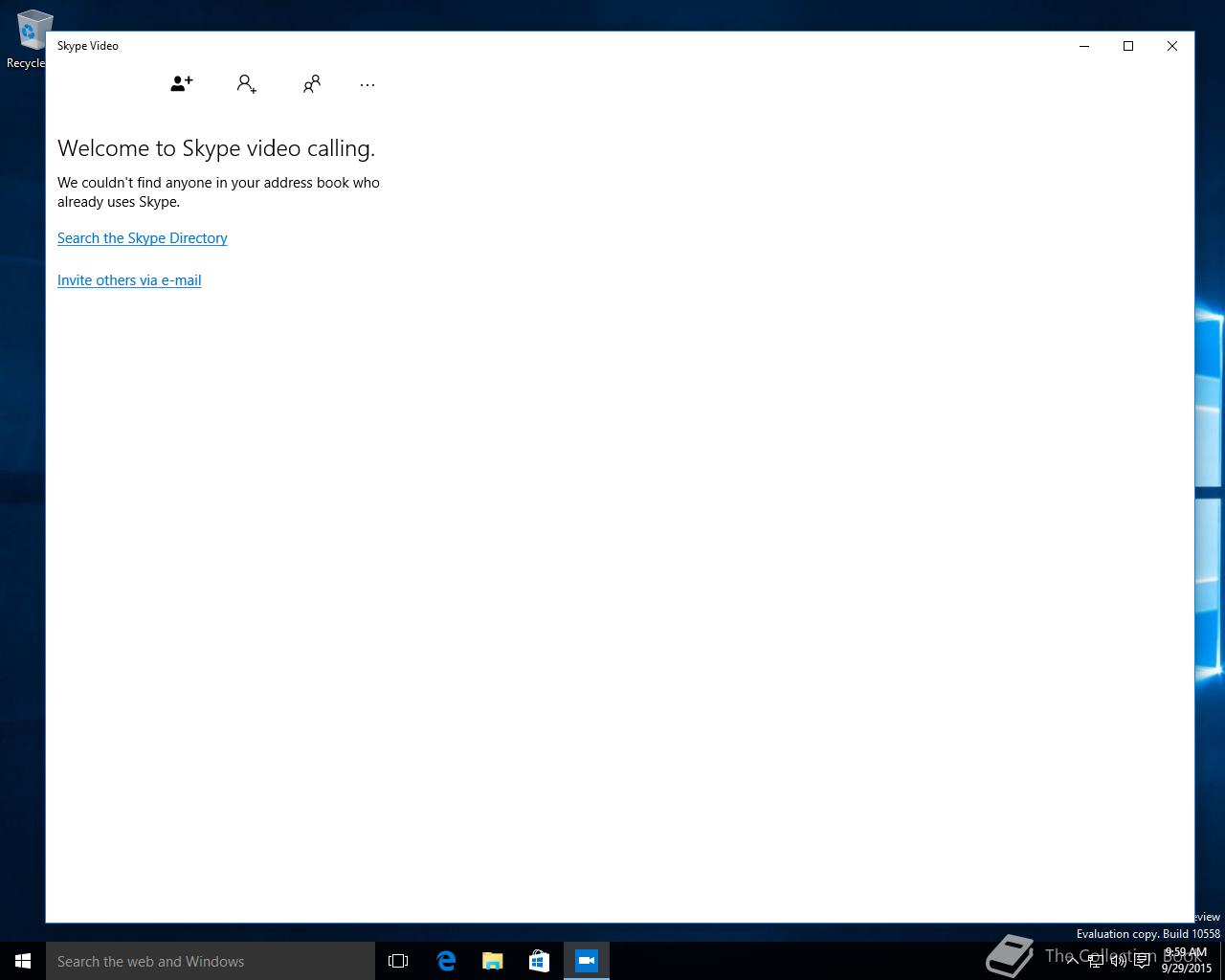
Task: Open the taskbar clock and date
Action: click(1186, 961)
